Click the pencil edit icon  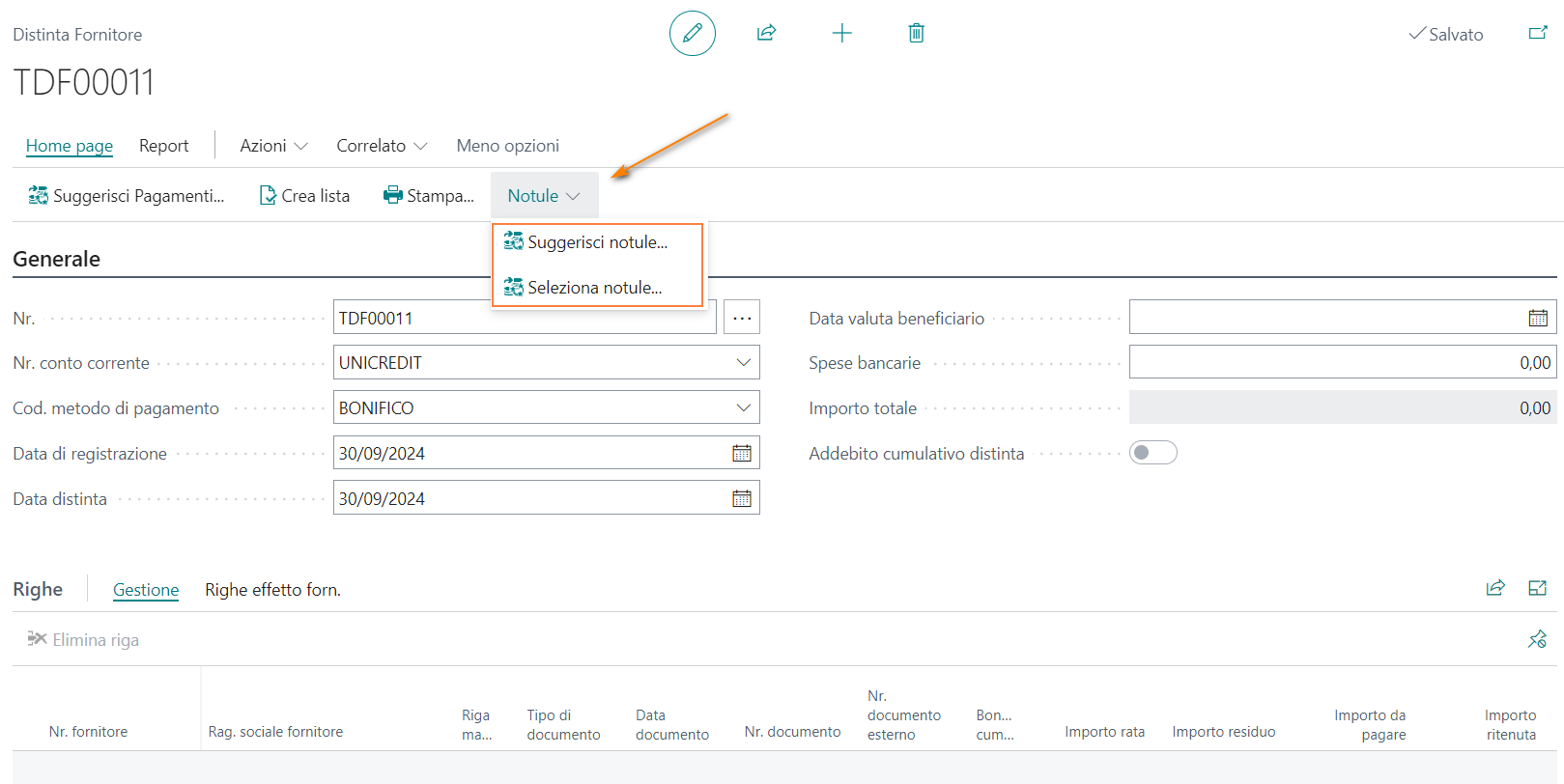pyautogui.click(x=692, y=34)
